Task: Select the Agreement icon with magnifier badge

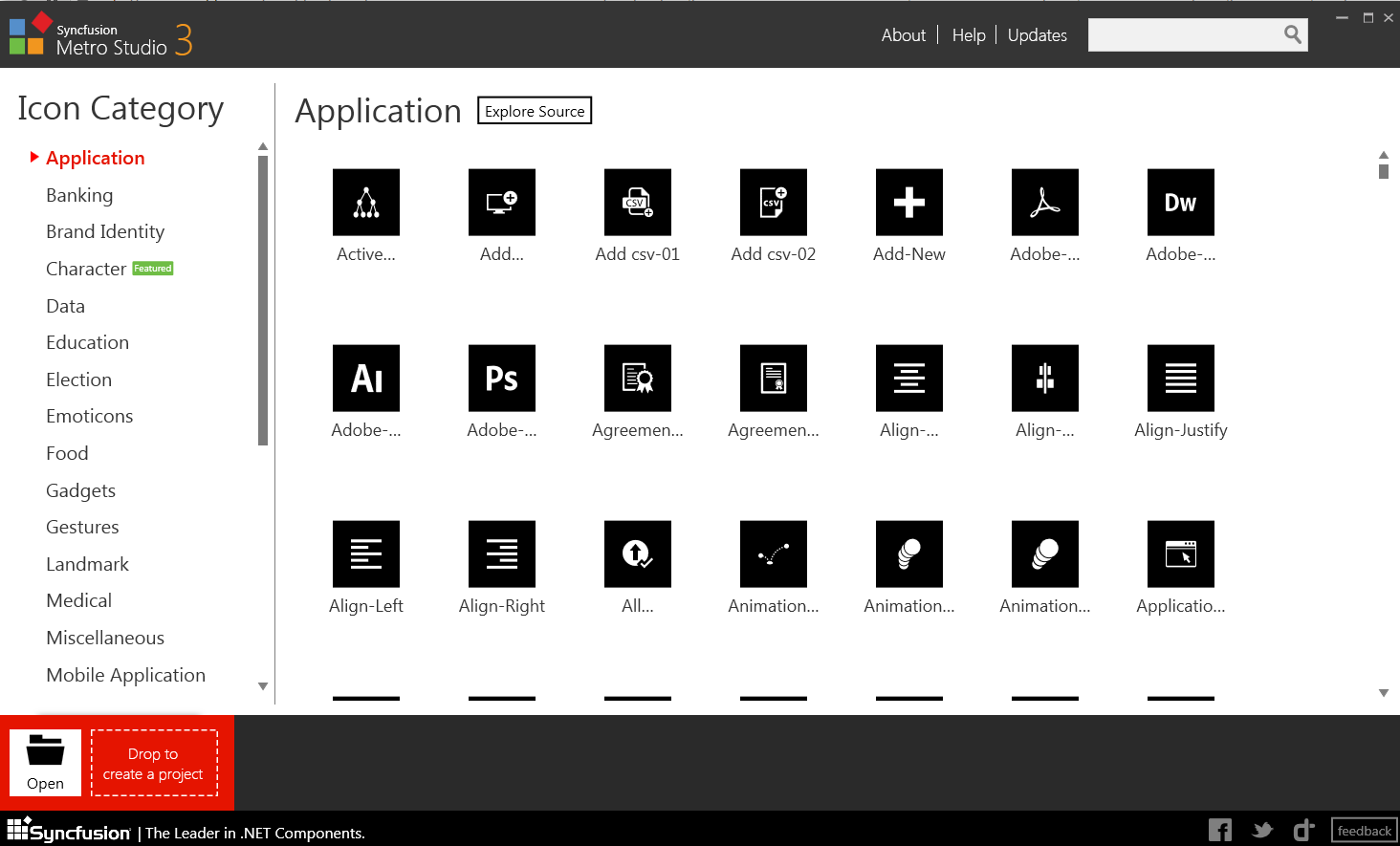Action: [638, 379]
